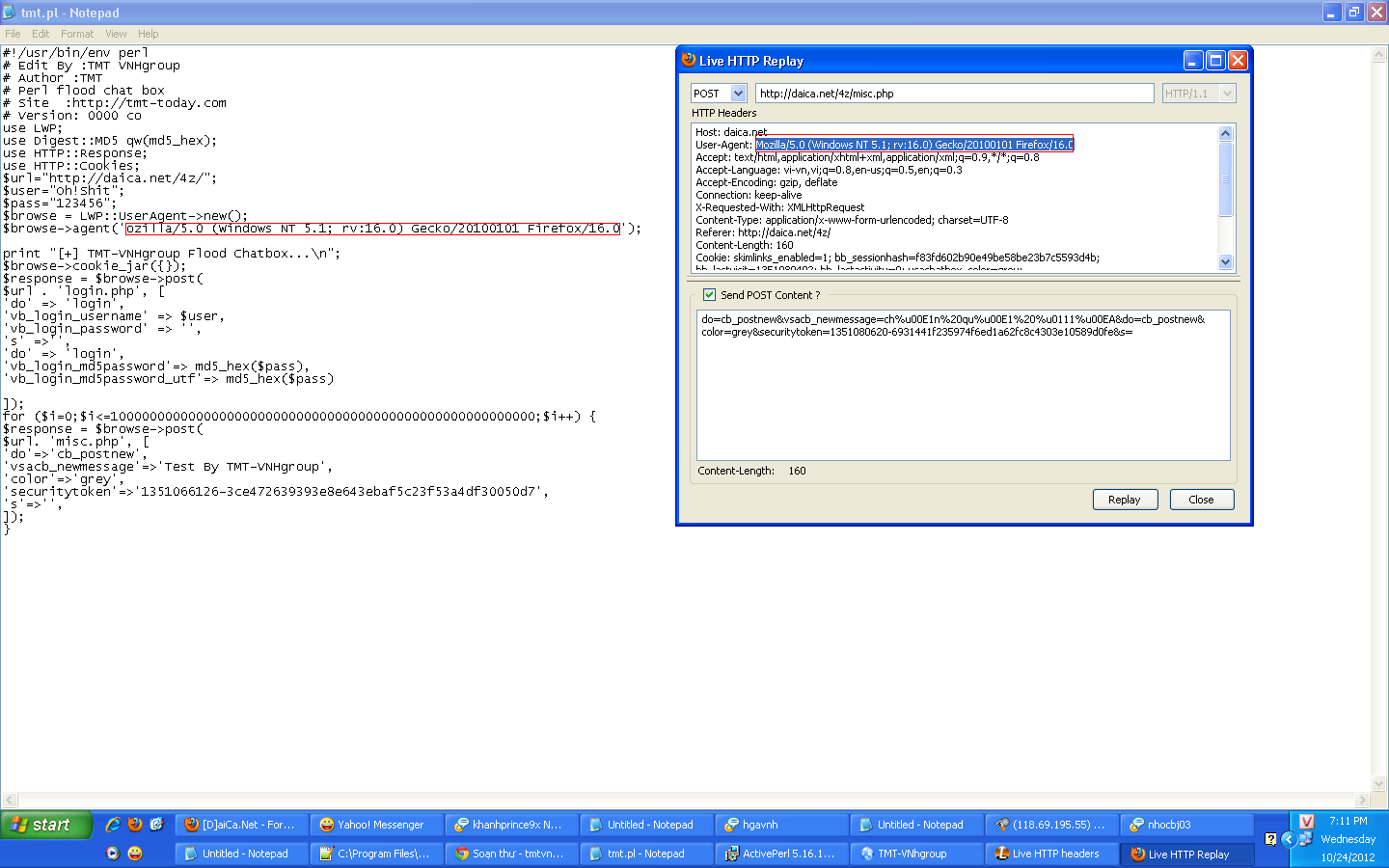The height and width of the screenshot is (868, 1389).
Task: Click the red V tray icon
Action: [x=1307, y=822]
